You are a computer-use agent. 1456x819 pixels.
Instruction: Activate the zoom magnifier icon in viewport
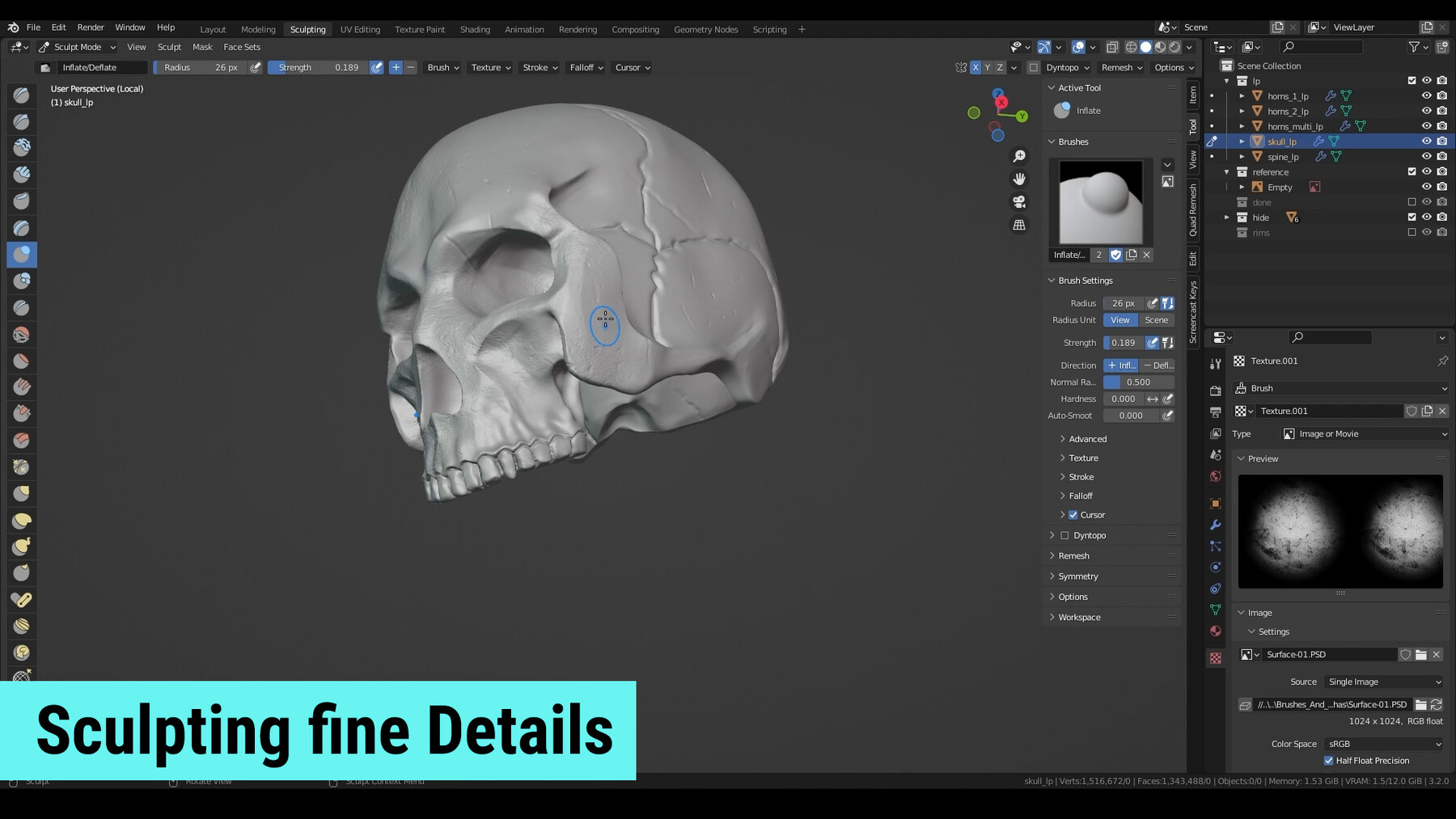coord(1019,155)
